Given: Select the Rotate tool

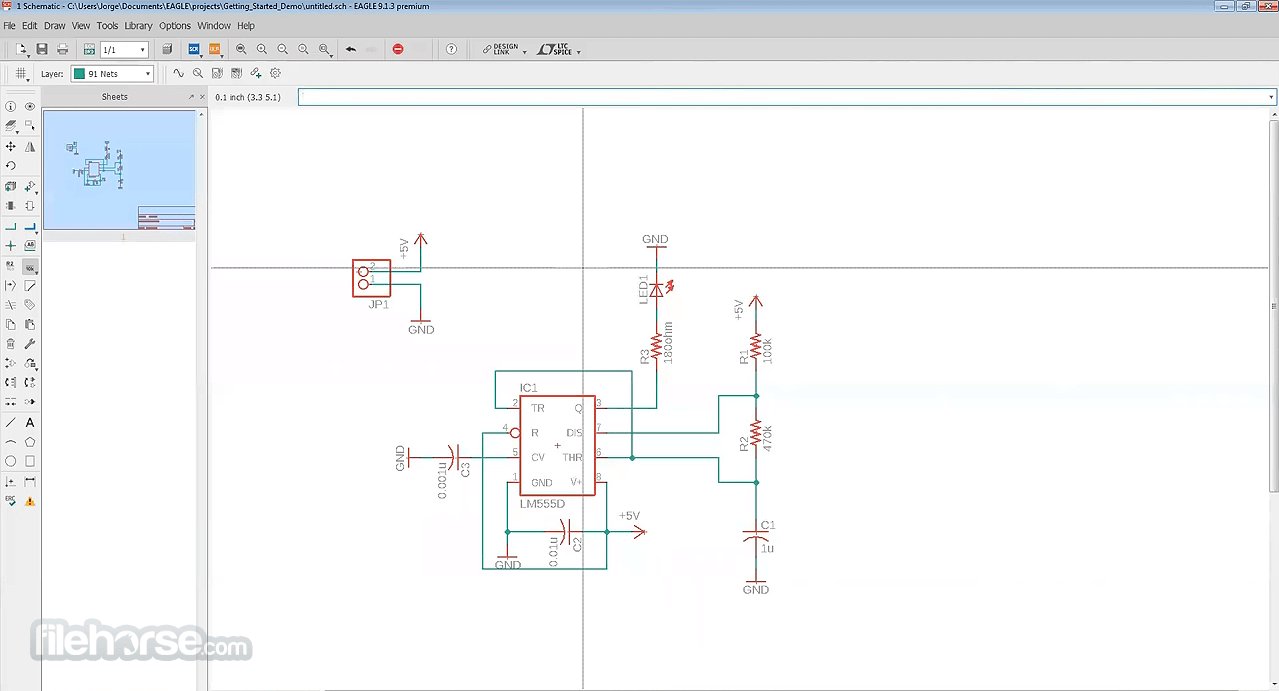Looking at the screenshot, I should pos(11,166).
